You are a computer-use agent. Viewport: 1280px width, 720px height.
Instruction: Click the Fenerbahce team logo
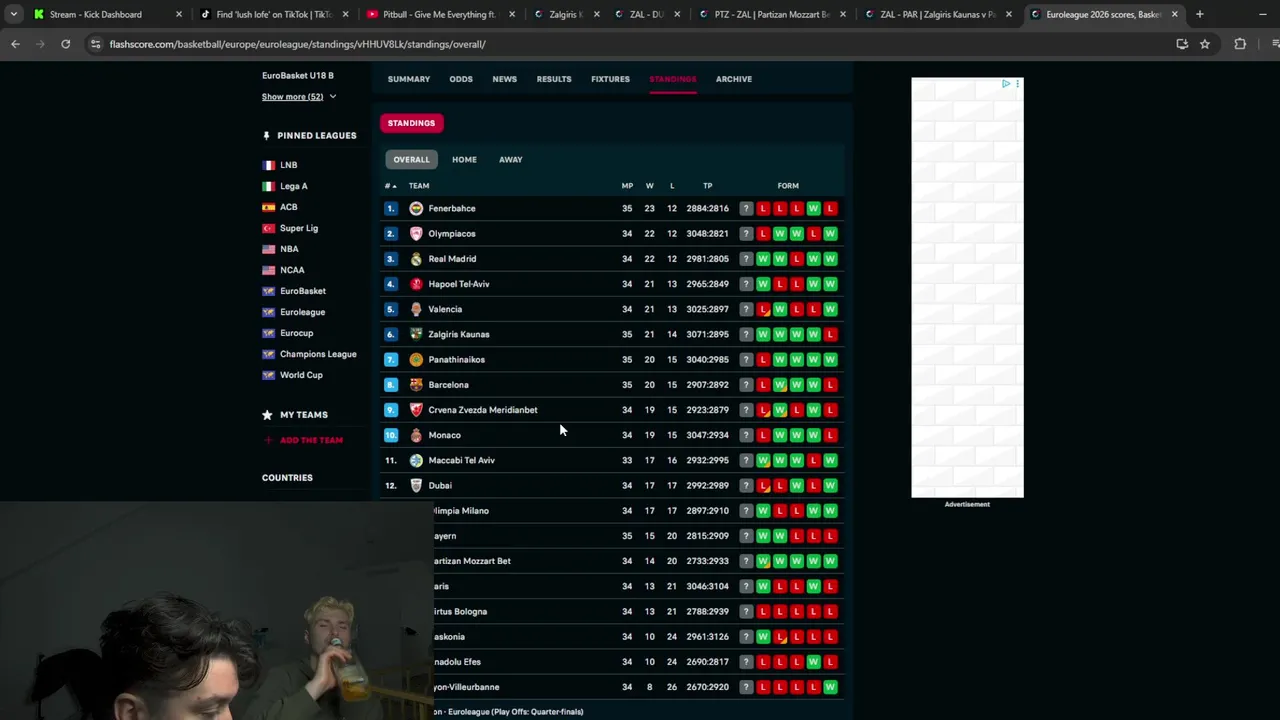coord(416,208)
